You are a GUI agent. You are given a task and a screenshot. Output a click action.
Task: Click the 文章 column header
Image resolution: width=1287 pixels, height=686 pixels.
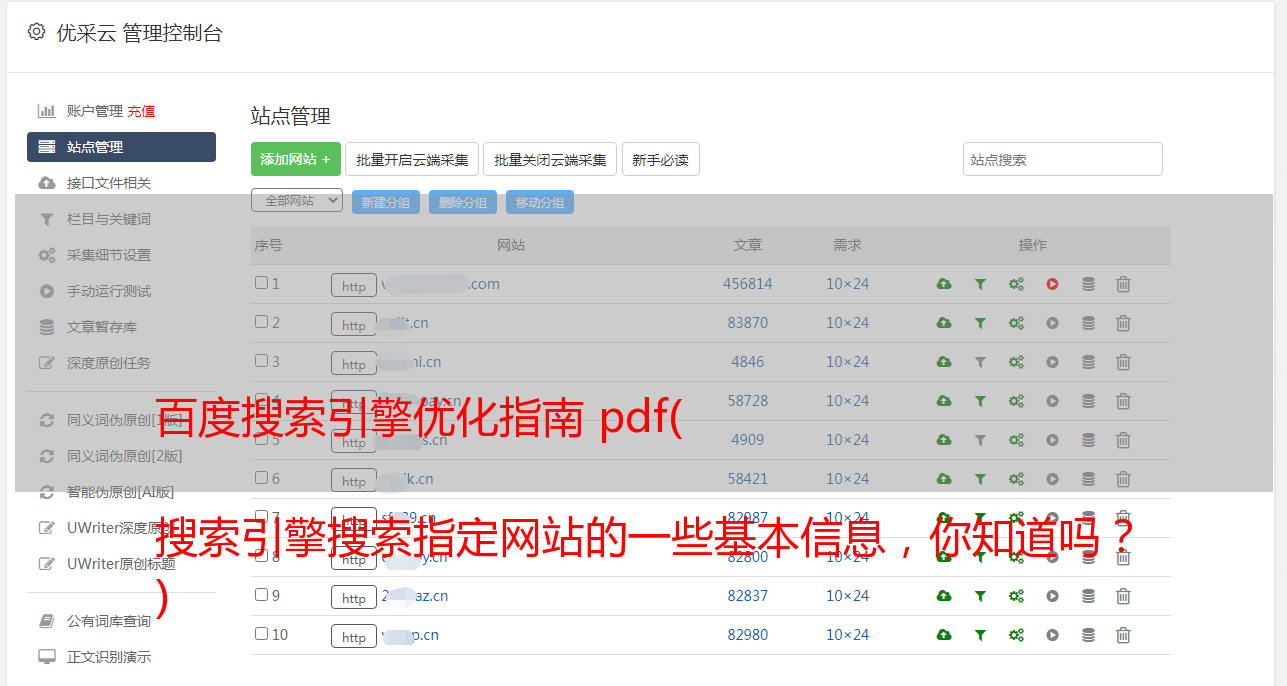tap(748, 245)
